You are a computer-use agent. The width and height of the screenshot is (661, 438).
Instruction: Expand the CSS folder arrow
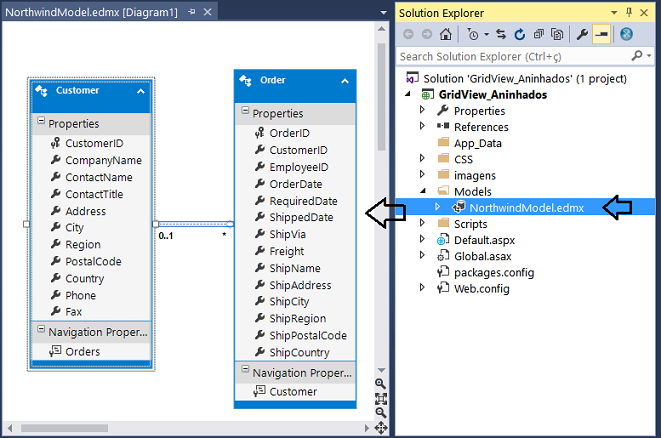pyautogui.click(x=422, y=158)
